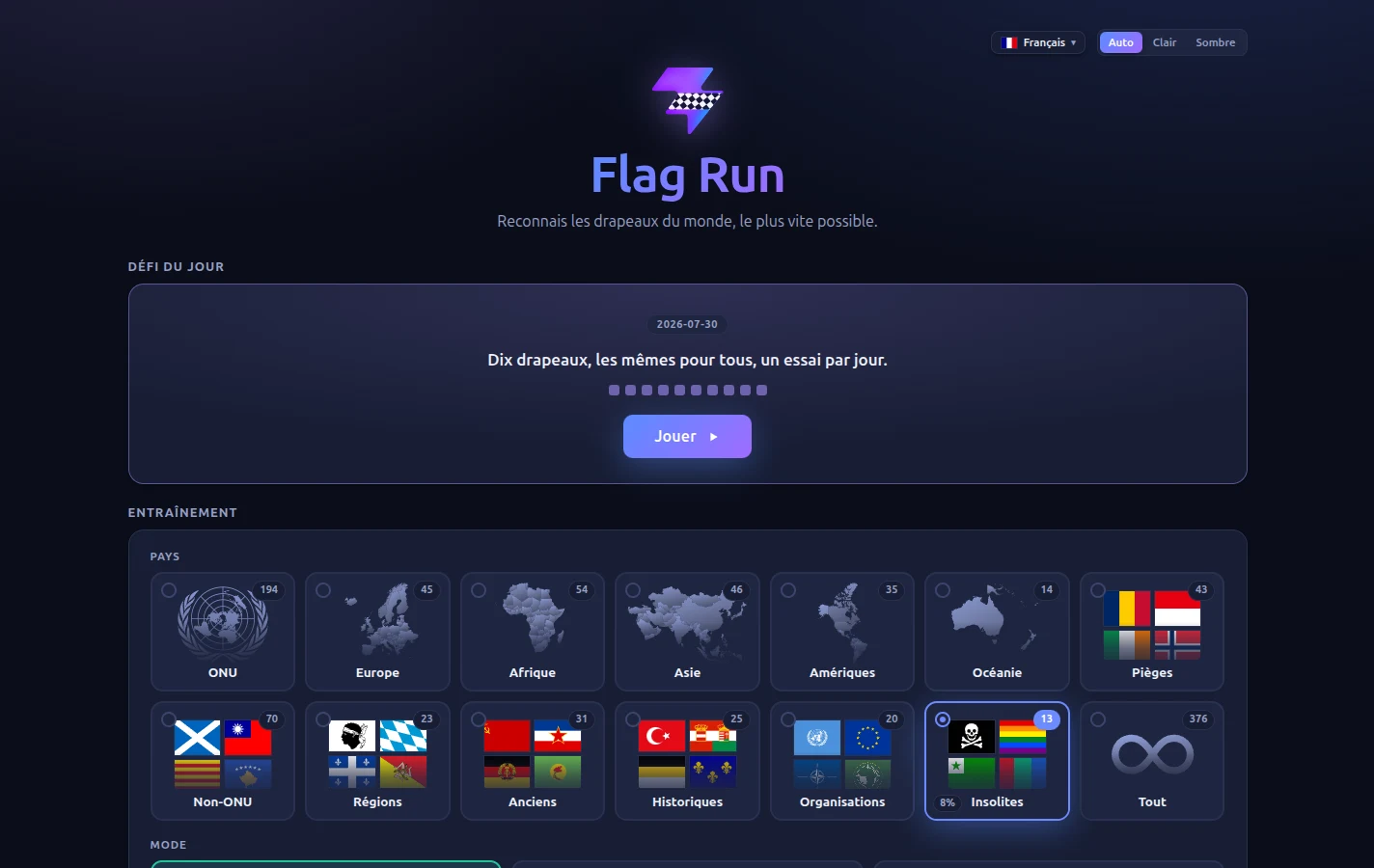Select the Afrique radio button
The image size is (1374, 868).
coord(479,590)
